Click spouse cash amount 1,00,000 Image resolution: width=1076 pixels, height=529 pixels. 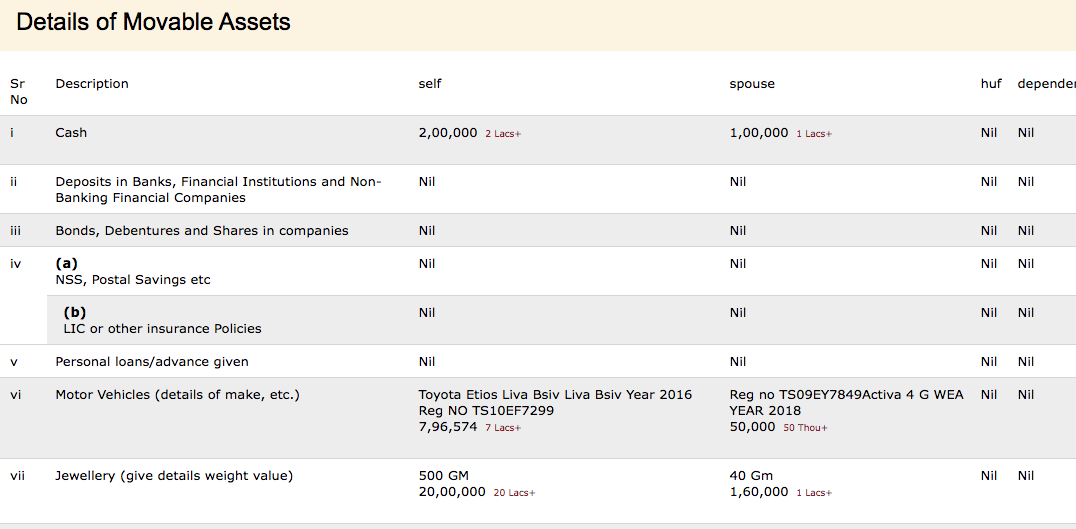[x=758, y=133]
